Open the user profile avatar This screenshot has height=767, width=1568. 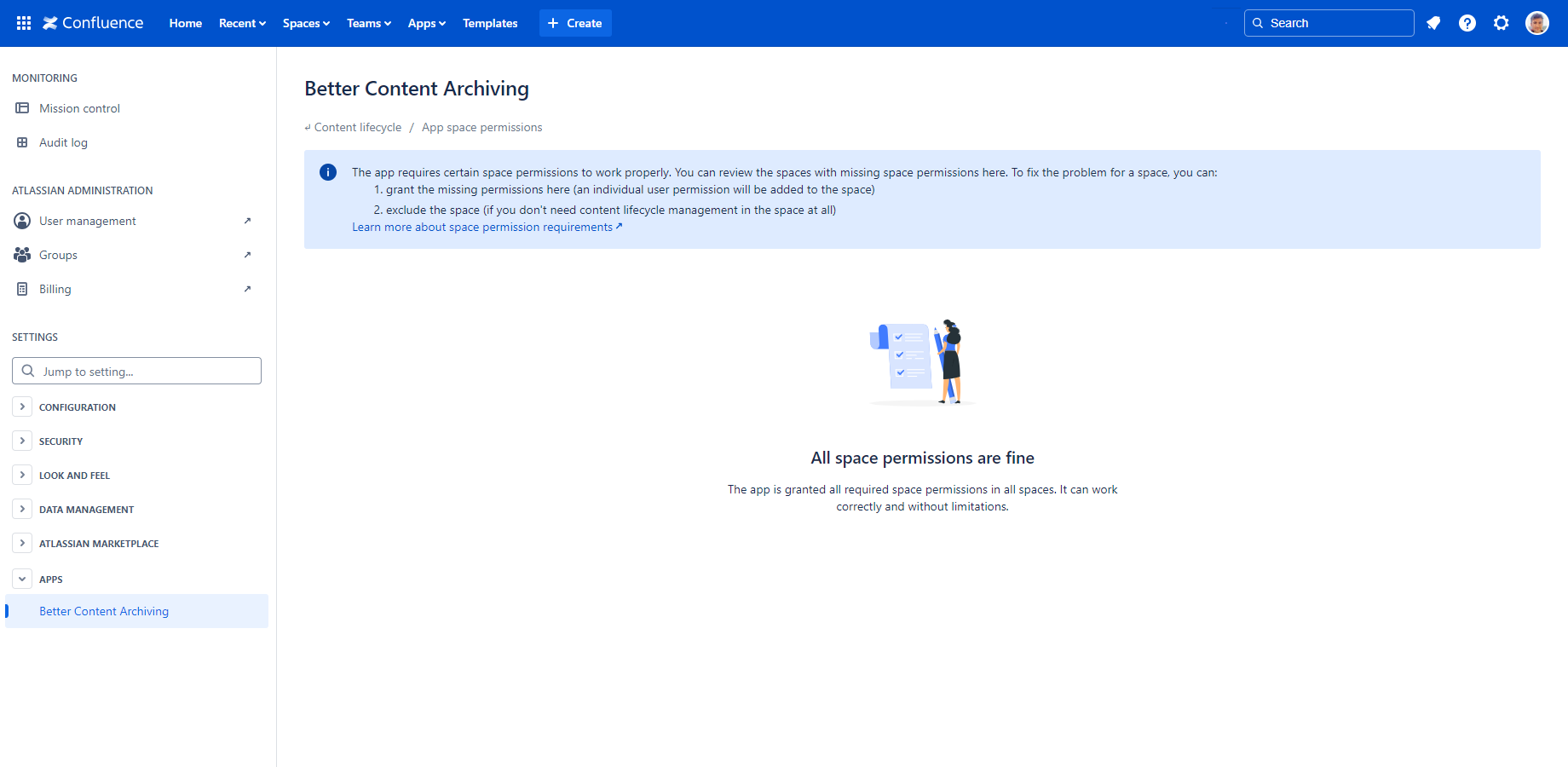coord(1537,23)
